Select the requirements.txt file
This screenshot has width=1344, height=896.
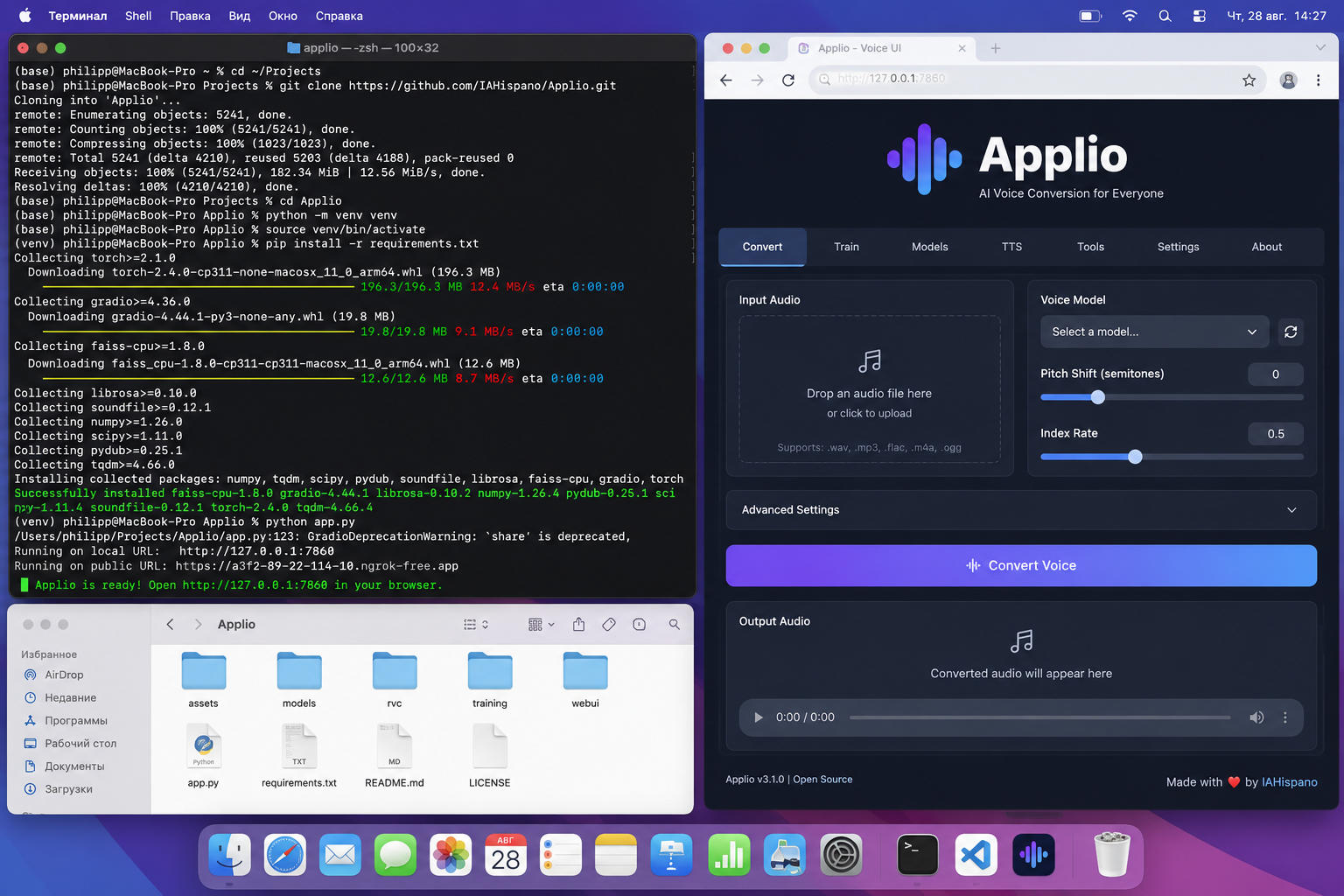click(299, 756)
